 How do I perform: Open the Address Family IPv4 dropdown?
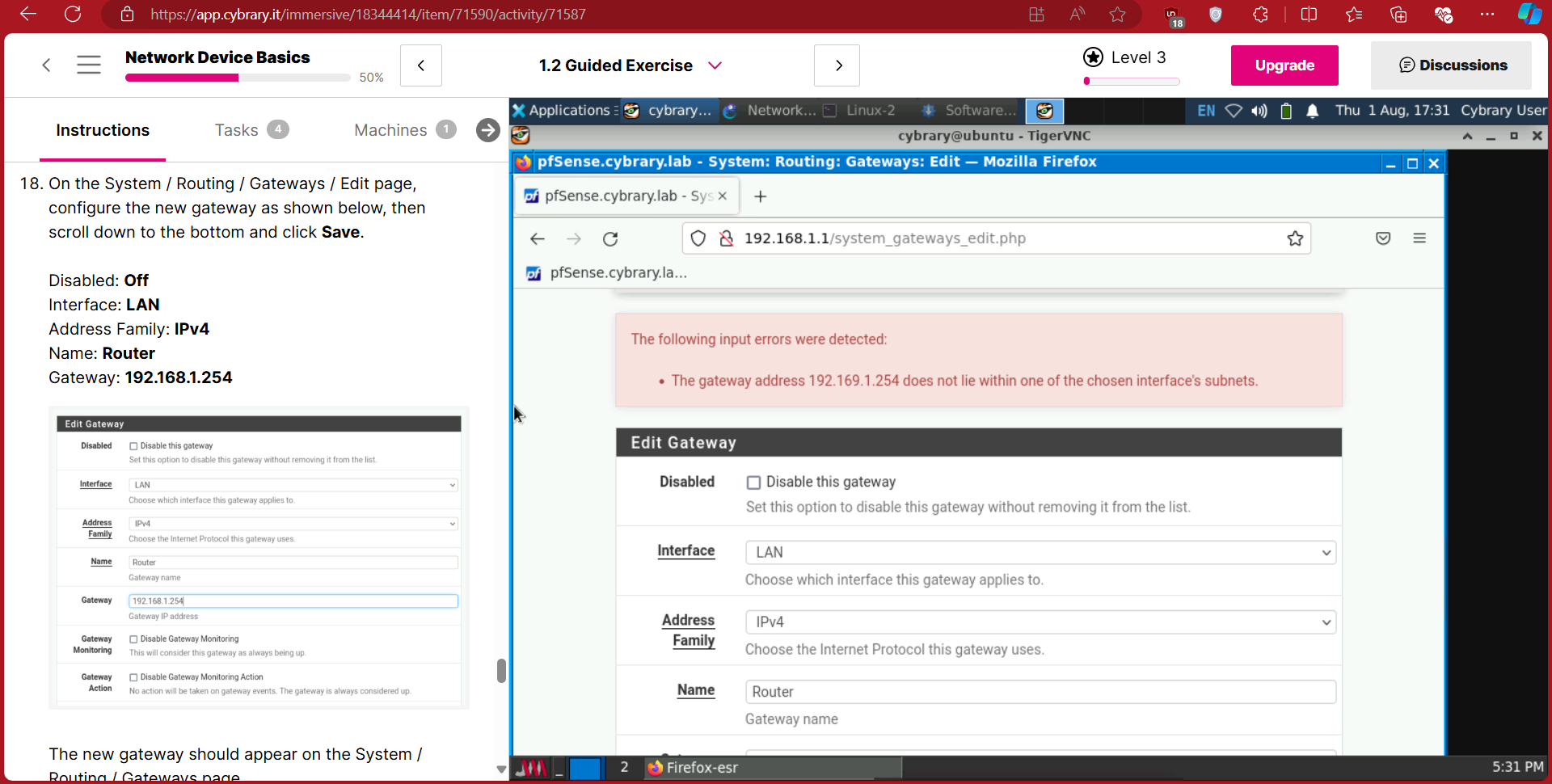(1040, 622)
